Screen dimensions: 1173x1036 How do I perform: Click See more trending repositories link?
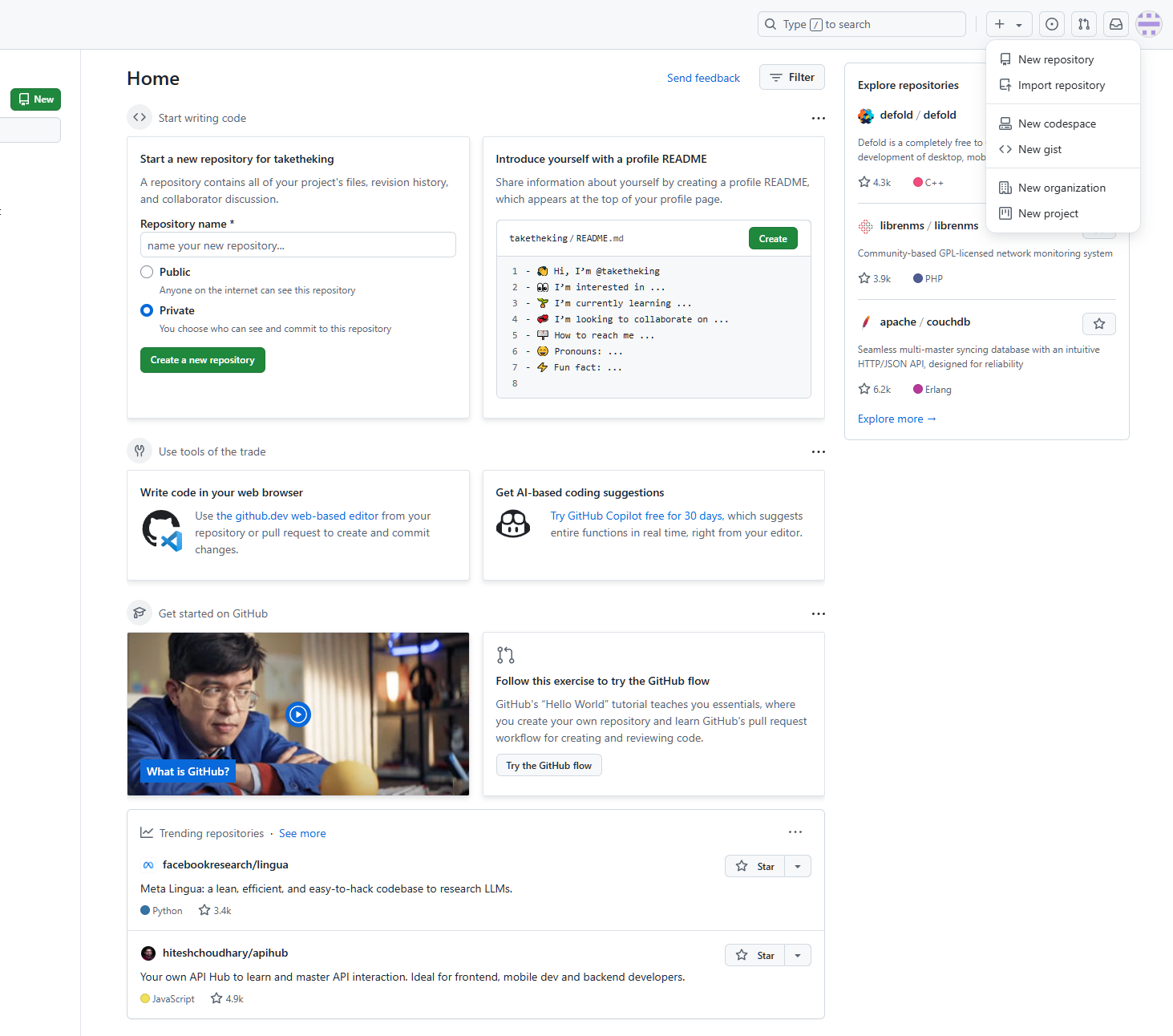[302, 833]
